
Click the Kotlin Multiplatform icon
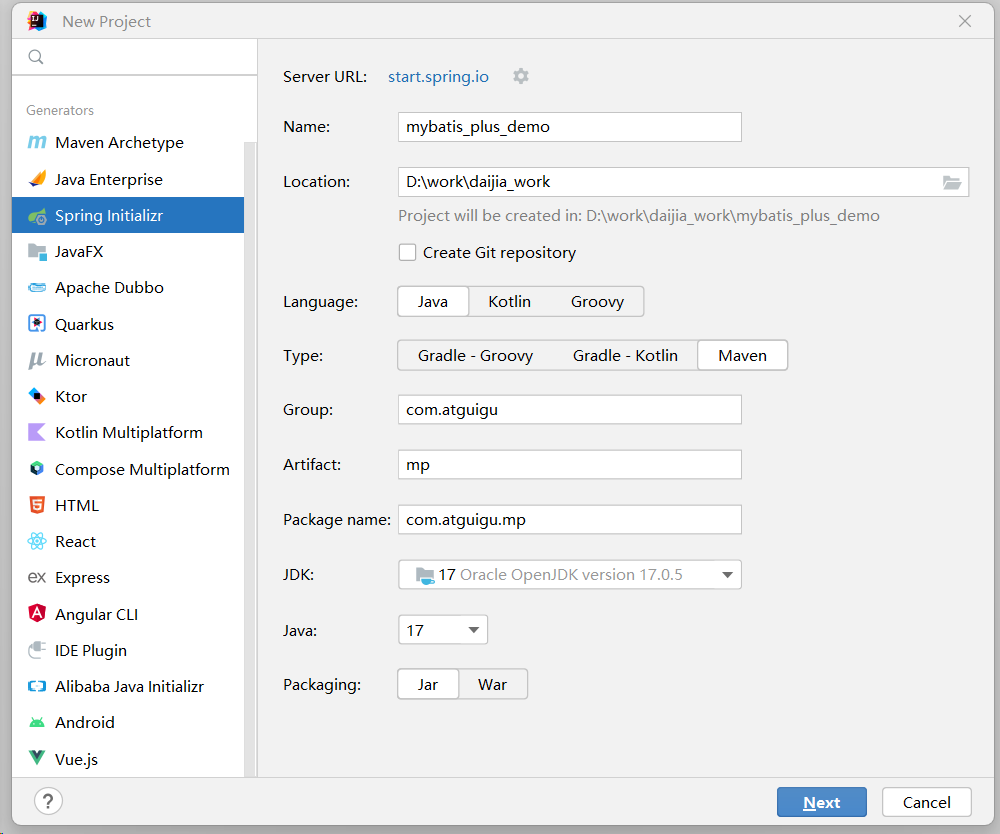37,432
